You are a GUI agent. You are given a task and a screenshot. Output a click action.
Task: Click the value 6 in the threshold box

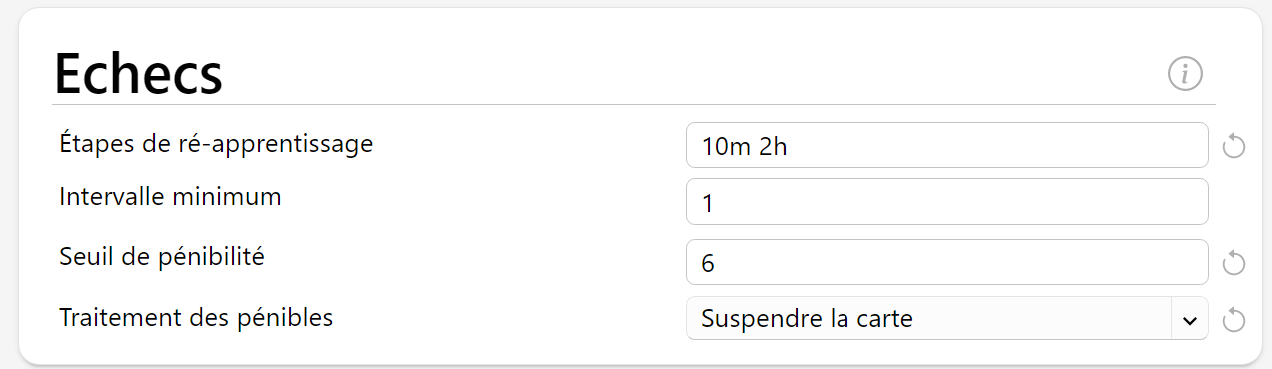click(x=708, y=263)
